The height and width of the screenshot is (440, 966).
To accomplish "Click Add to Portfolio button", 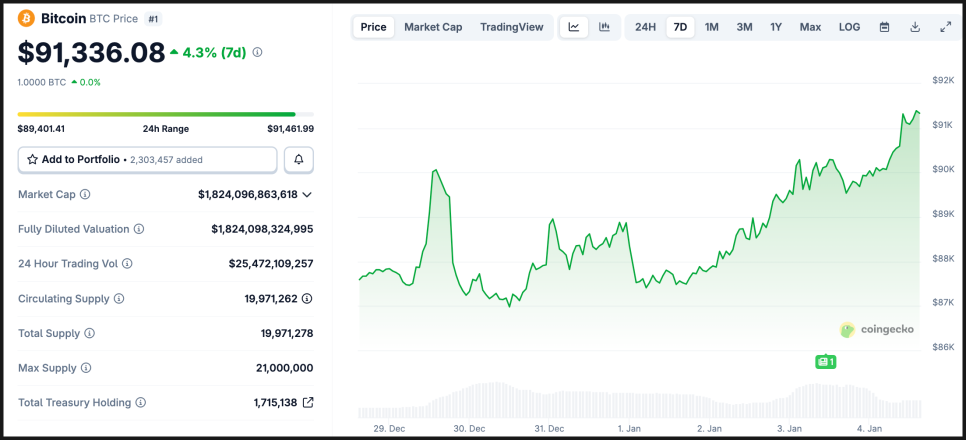I will tap(147, 160).
